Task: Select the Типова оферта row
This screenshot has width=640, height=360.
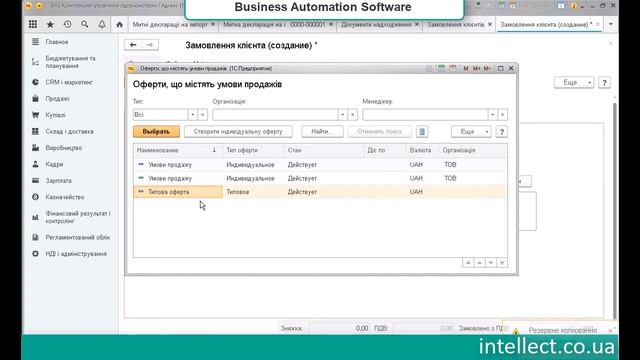Action: click(320, 192)
